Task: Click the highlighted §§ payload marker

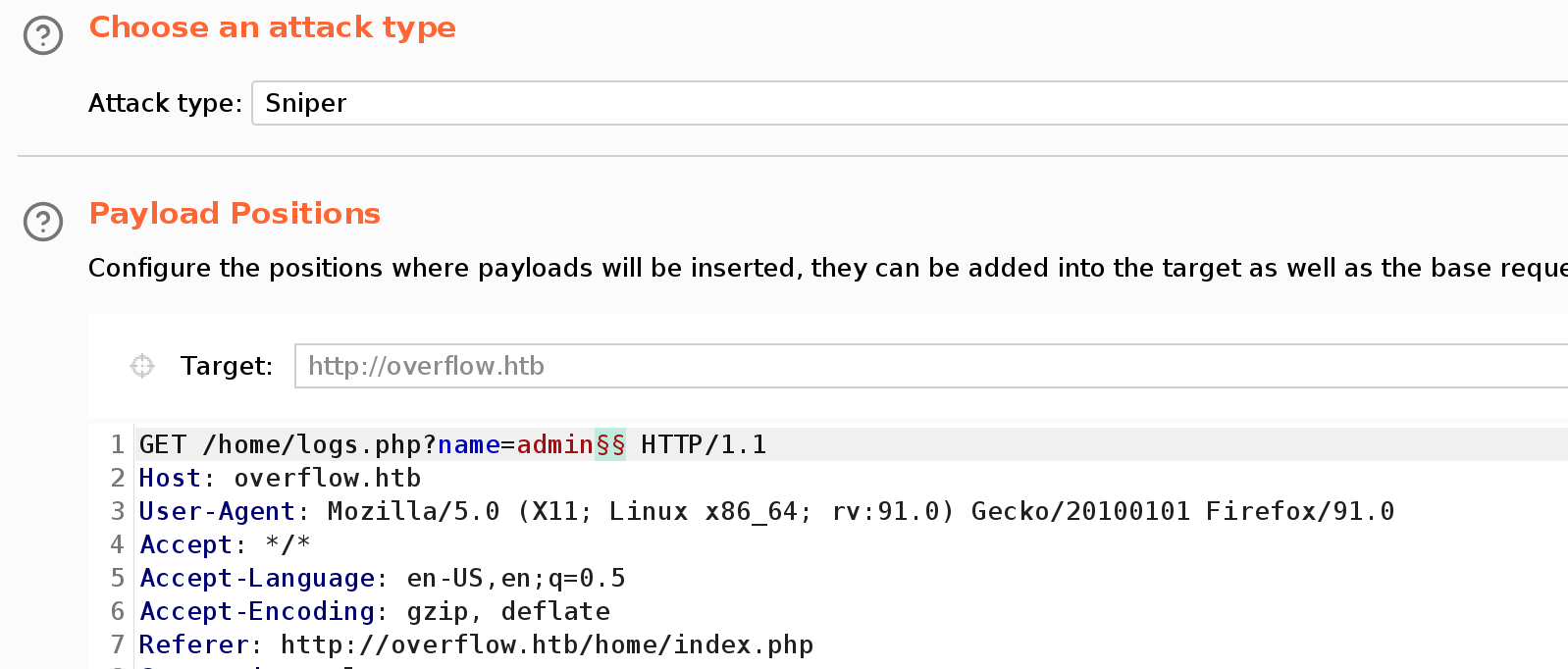Action: tap(609, 445)
